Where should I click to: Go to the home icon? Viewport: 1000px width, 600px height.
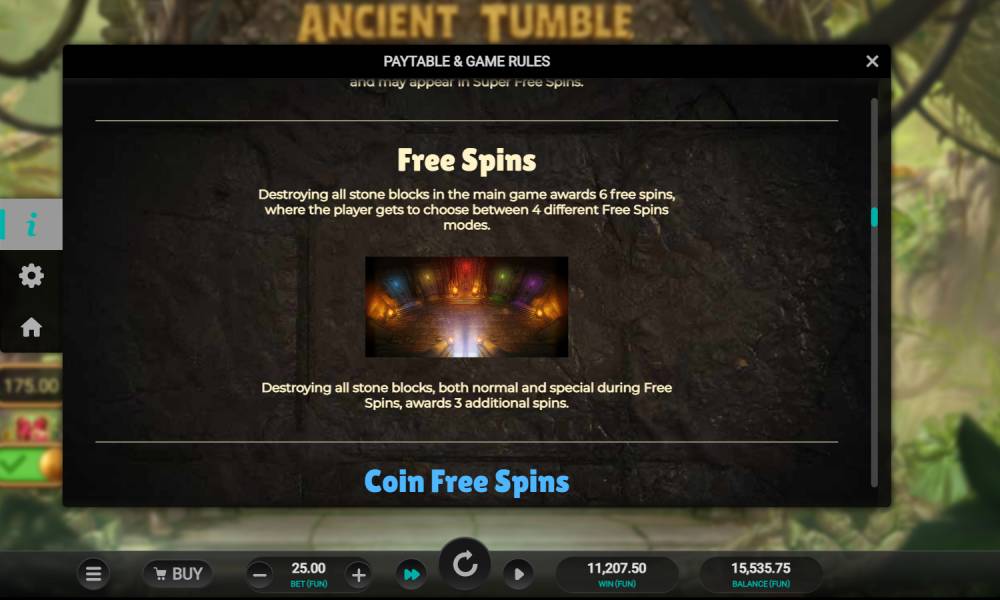click(x=31, y=327)
